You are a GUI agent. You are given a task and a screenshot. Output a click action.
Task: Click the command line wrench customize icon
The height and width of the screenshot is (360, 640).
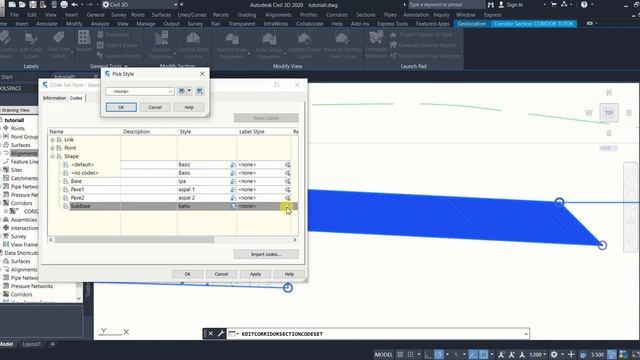(221, 334)
